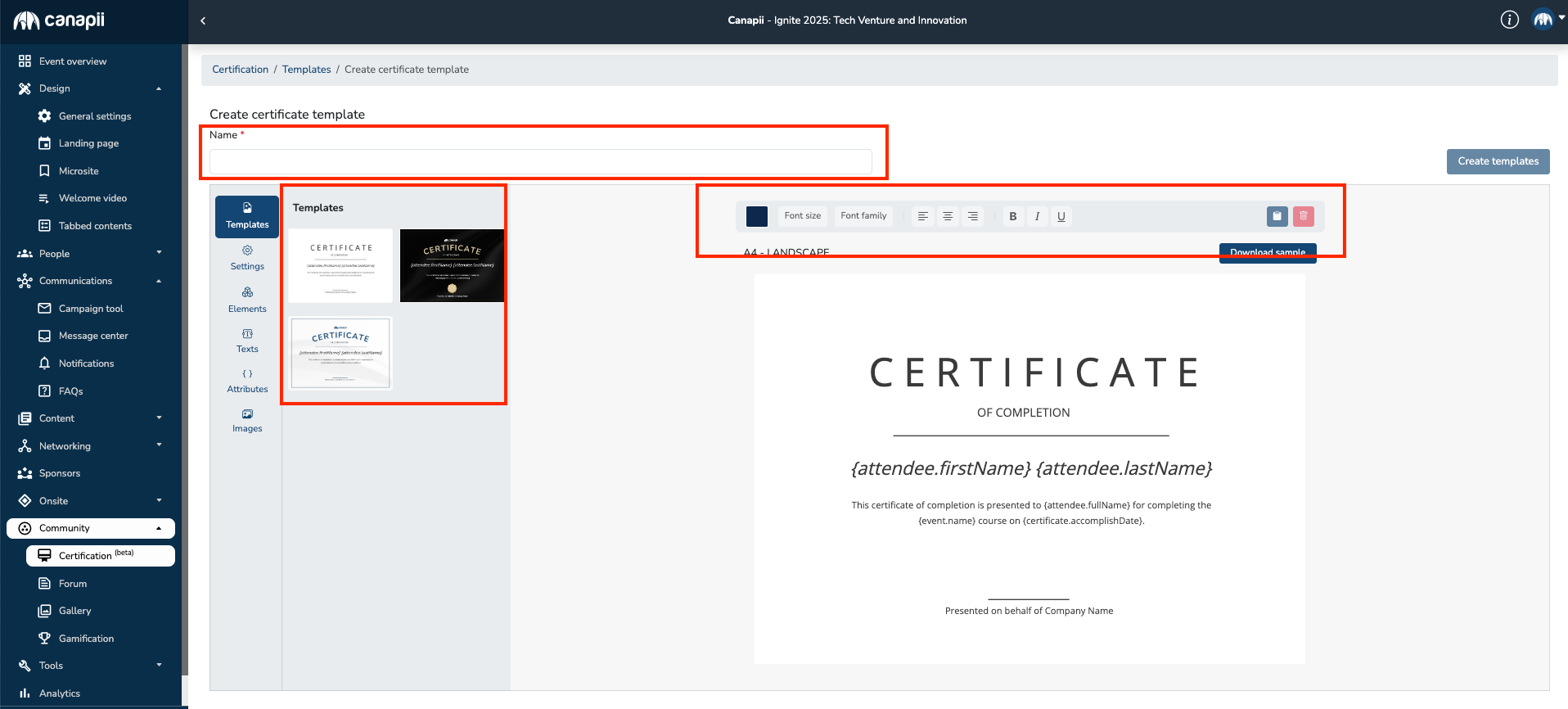Switch to the Attributes editor tab
This screenshot has width=1568, height=709.
[x=247, y=381]
